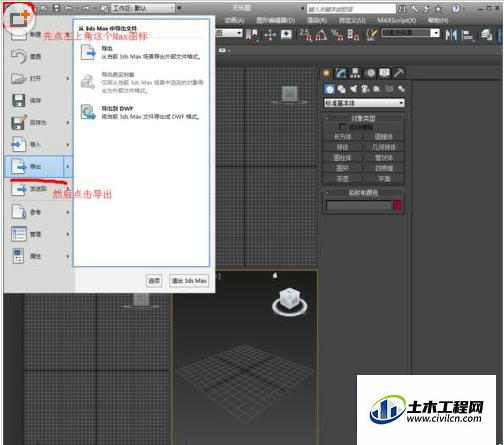Select the Shapes category icon
The image size is (504, 445).
coord(342,89)
